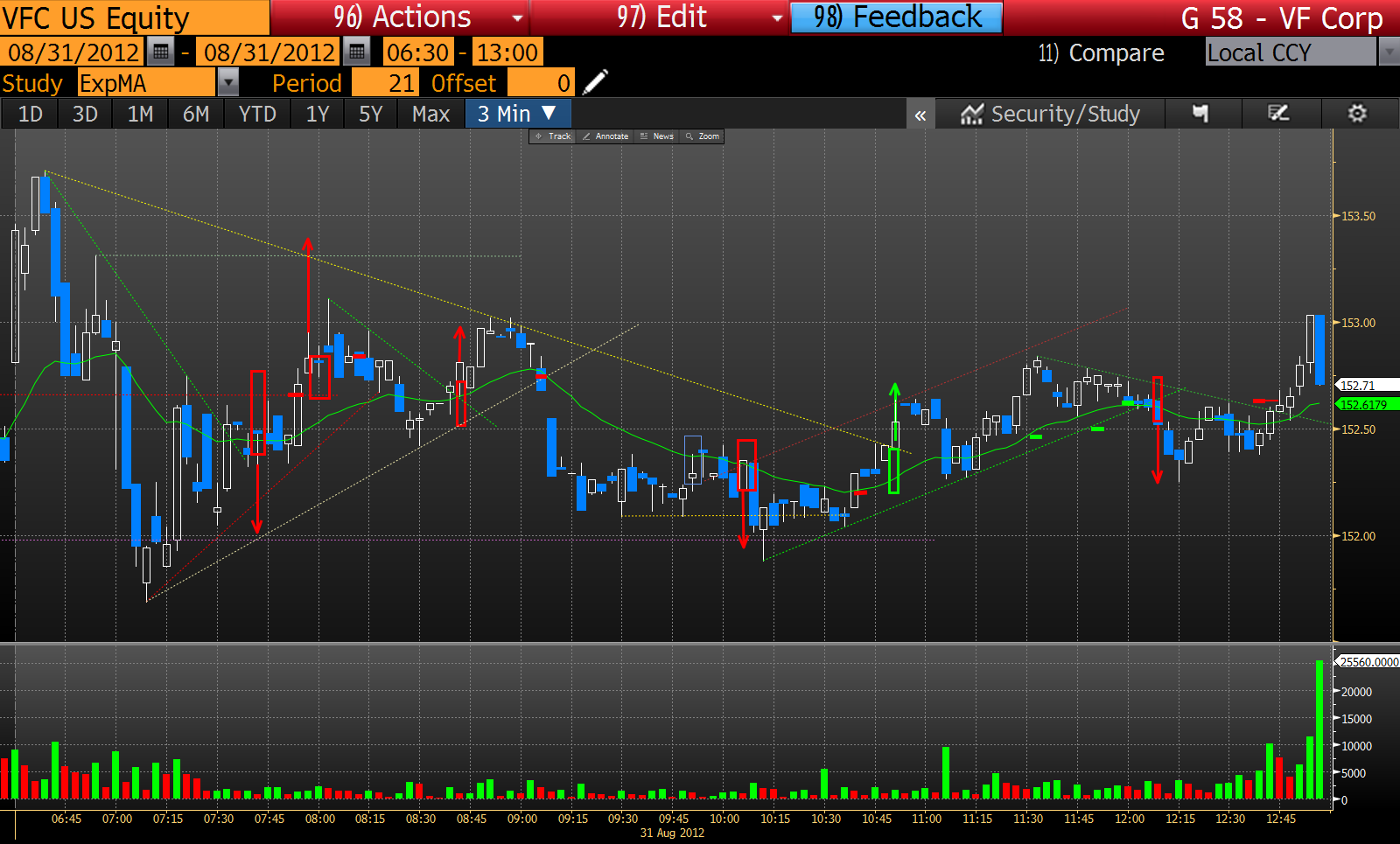Click the Period value 21 field
Screen dimensions: 1400x844
[x=386, y=83]
